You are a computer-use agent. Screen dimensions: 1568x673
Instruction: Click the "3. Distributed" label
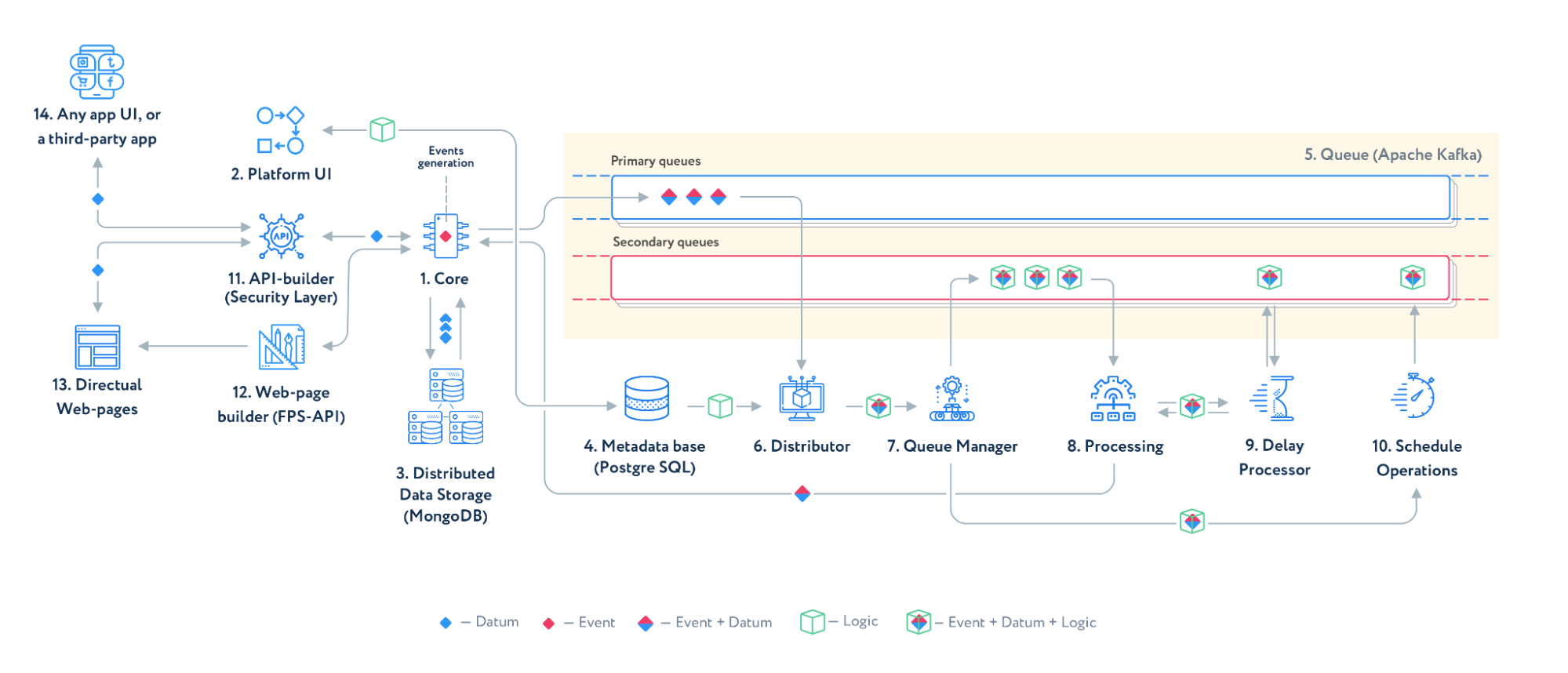pos(446,474)
